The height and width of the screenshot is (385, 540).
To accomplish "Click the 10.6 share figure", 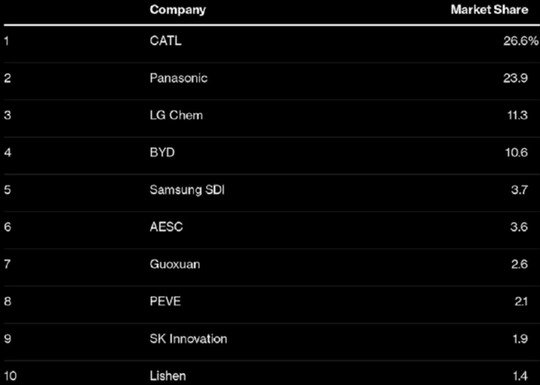I will pyautogui.click(x=516, y=153).
